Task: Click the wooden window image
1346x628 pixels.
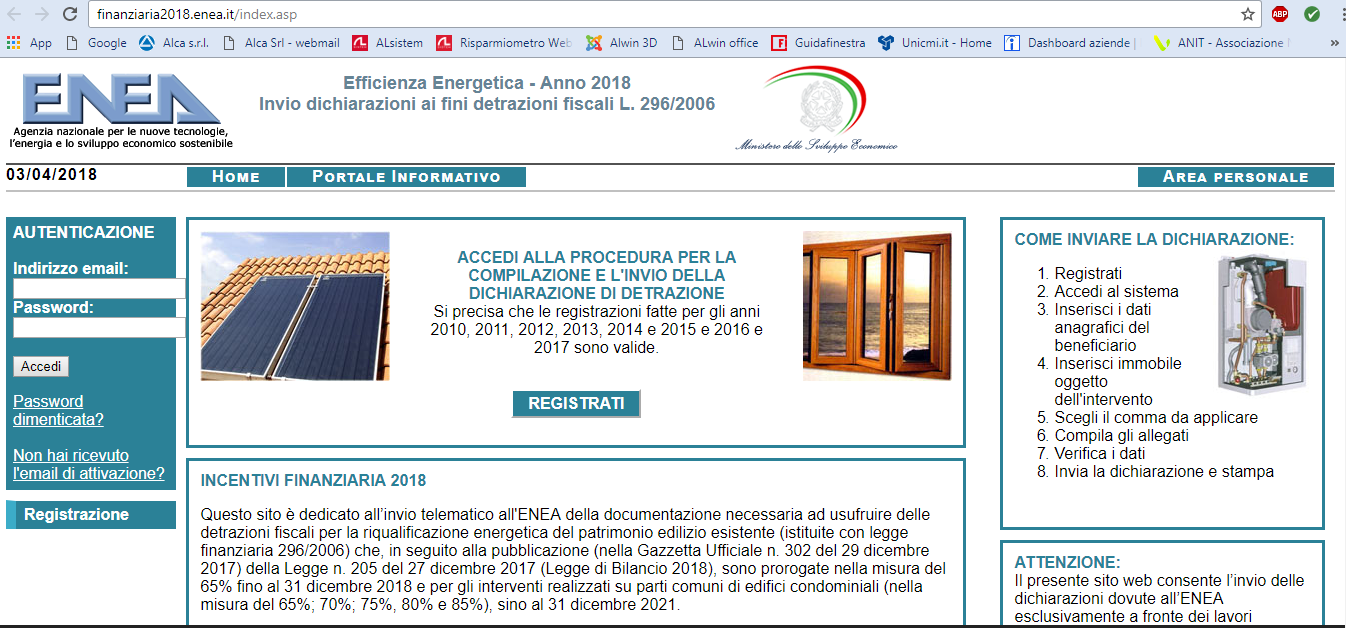Action: tap(877, 306)
